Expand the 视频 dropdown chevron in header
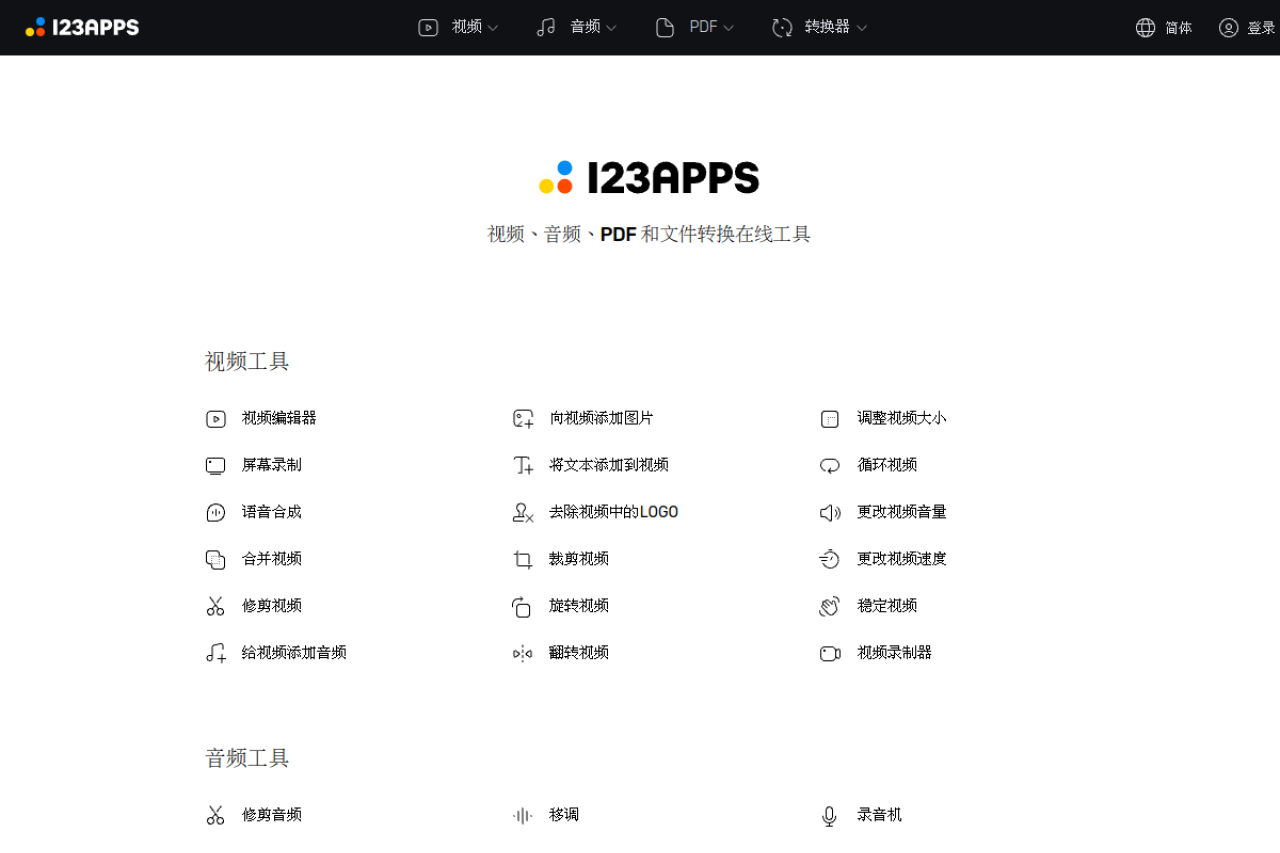 point(492,28)
